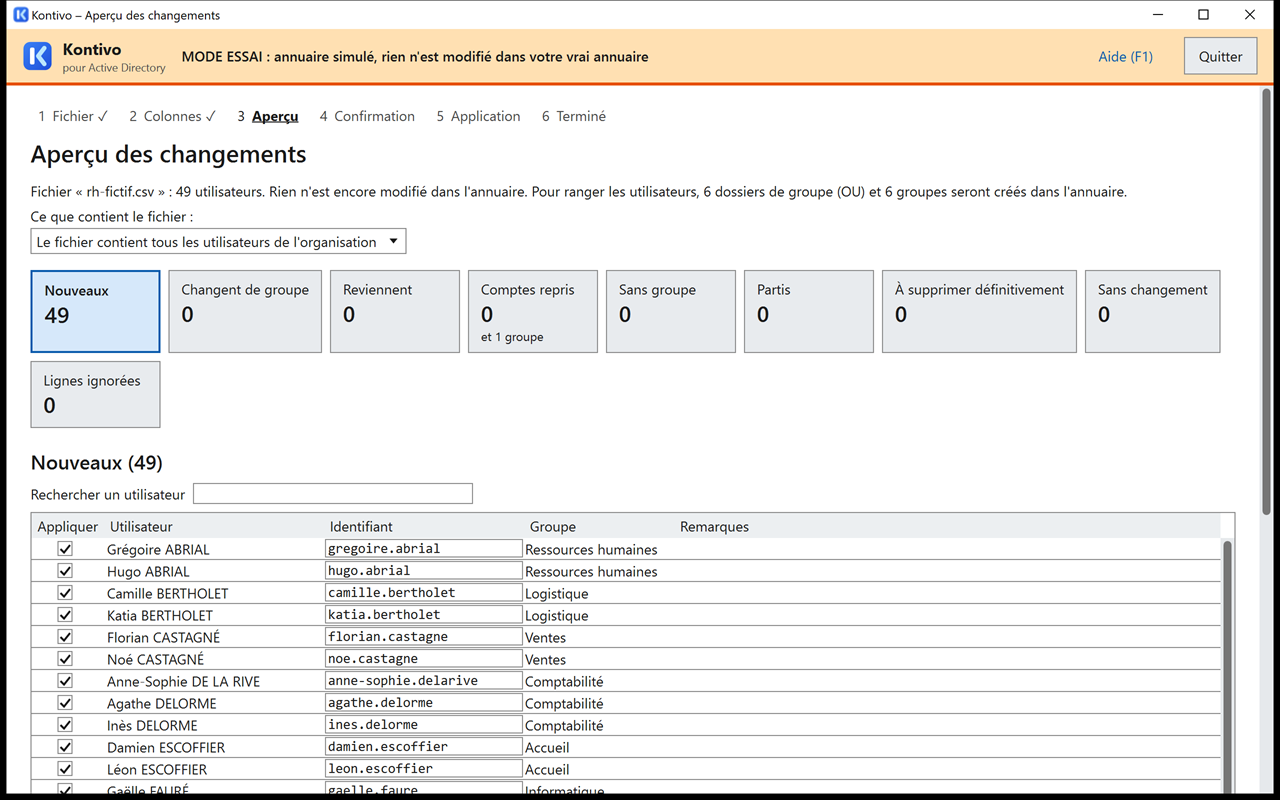1280x800 pixels.
Task: Uncheck the checkbox for Grégoire ABRIAL
Action: (65, 549)
